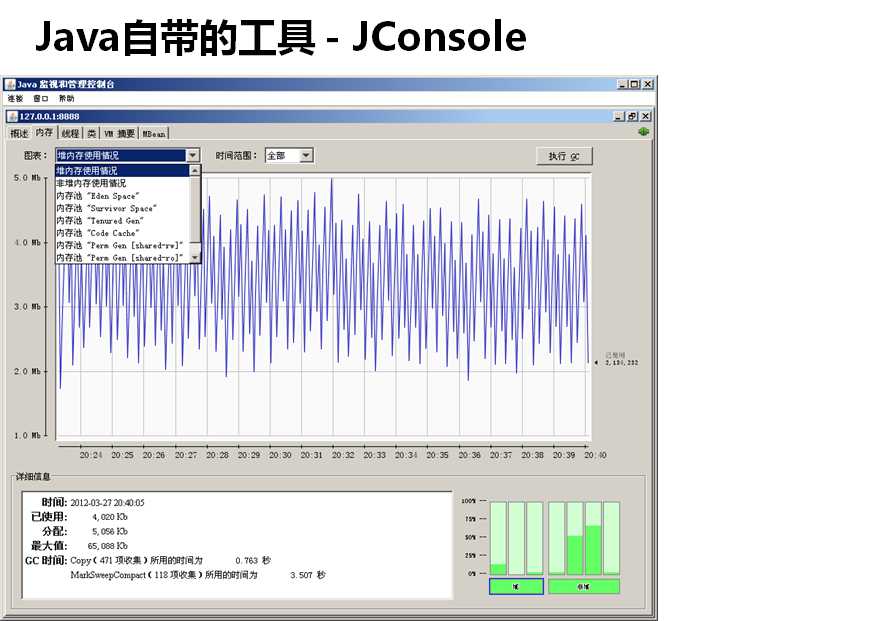Maximize the Java 监视和管理控制台 window
Image resolution: width=892 pixels, height=621 pixels.
pos(635,84)
